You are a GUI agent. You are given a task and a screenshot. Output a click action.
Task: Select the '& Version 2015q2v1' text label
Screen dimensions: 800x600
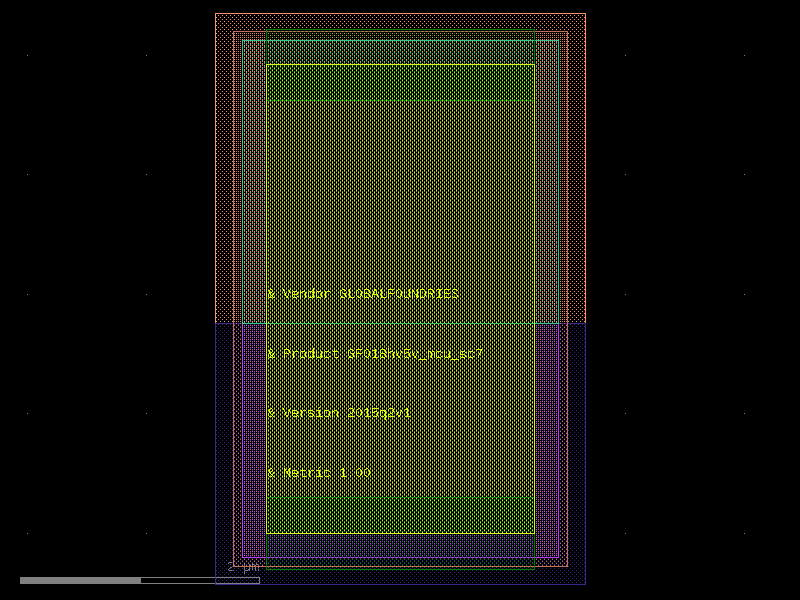pos(339,413)
